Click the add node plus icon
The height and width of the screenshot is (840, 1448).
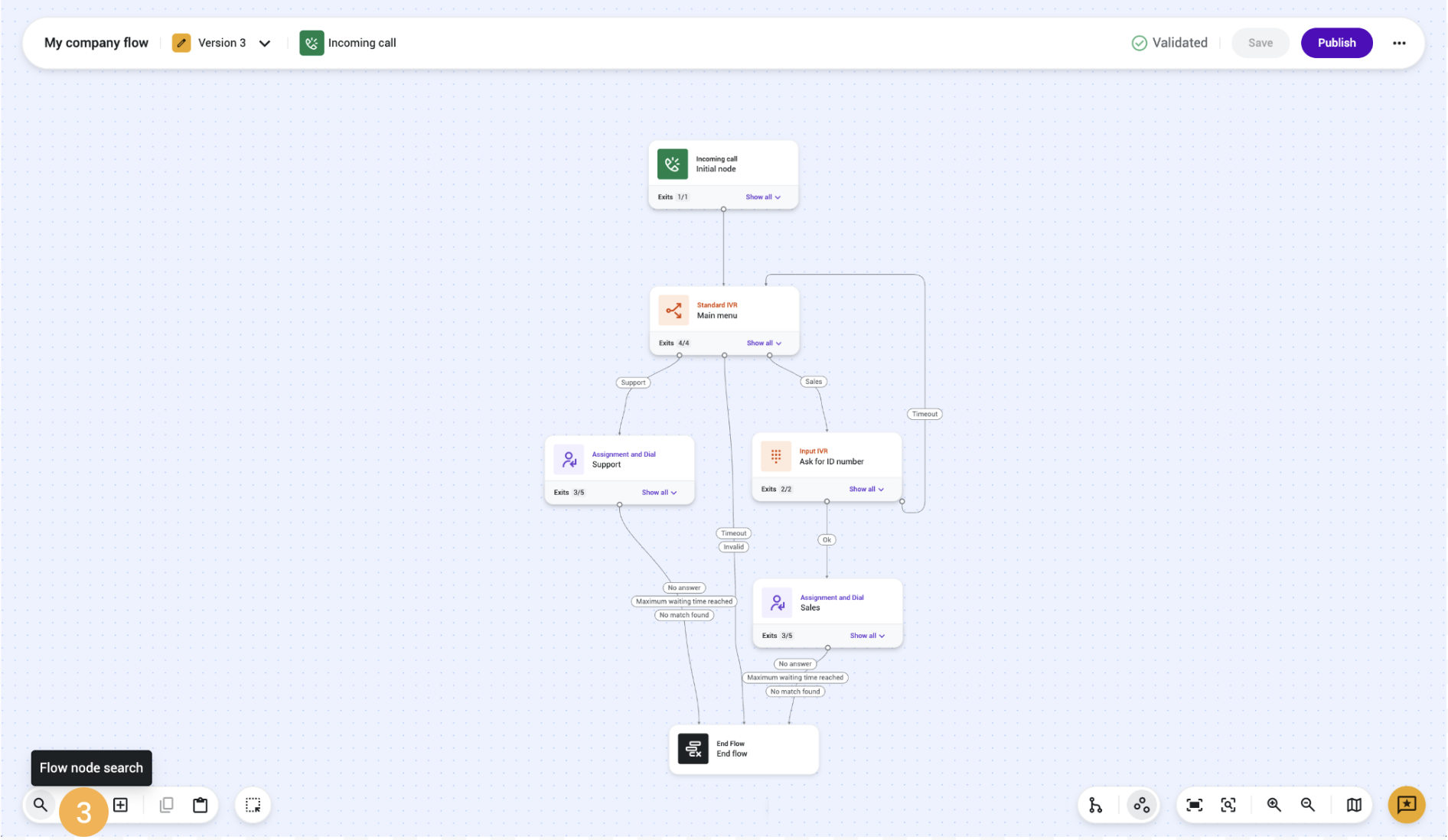[x=120, y=805]
